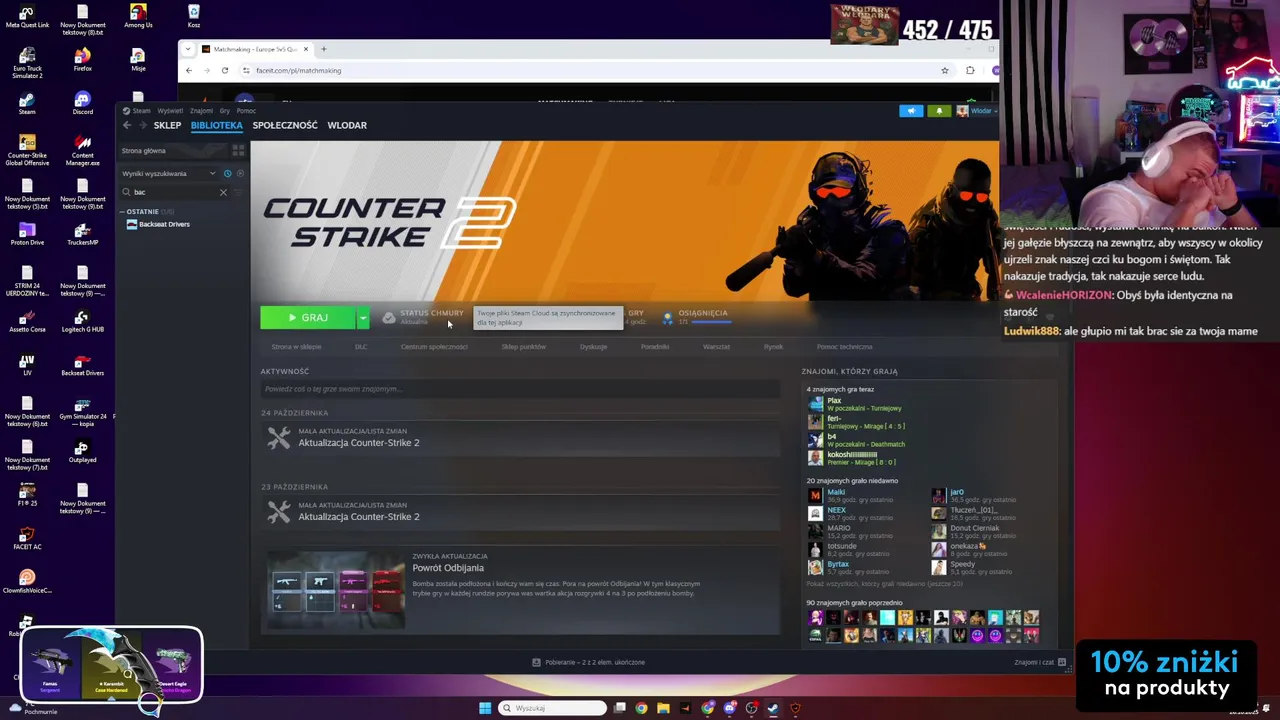Image resolution: width=1280 pixels, height=720 pixels.
Task: Open friend Plax's profile
Action: point(834,400)
